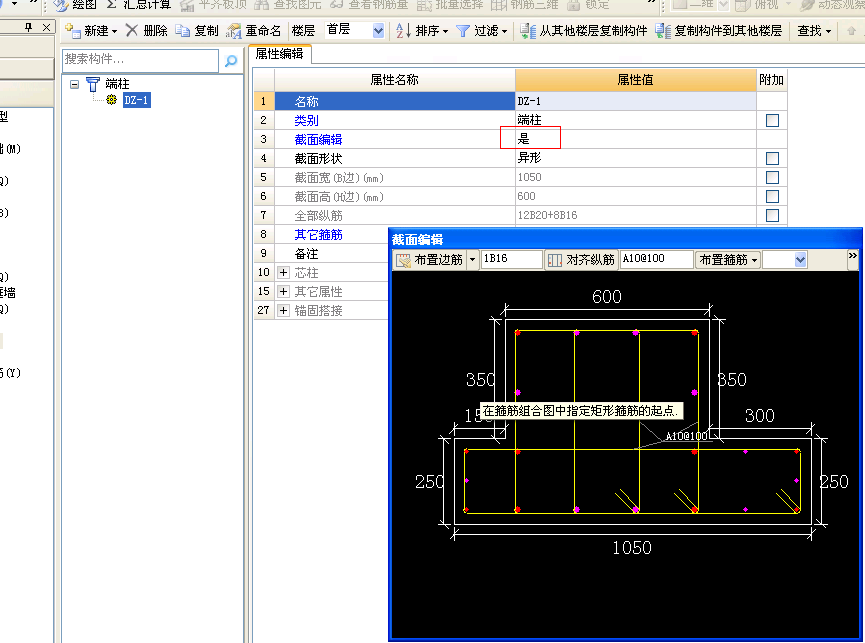Click the 类别 property link

point(306,120)
